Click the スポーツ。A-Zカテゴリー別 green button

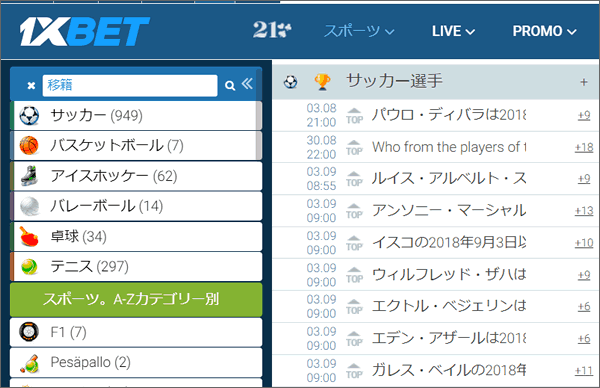click(x=136, y=300)
